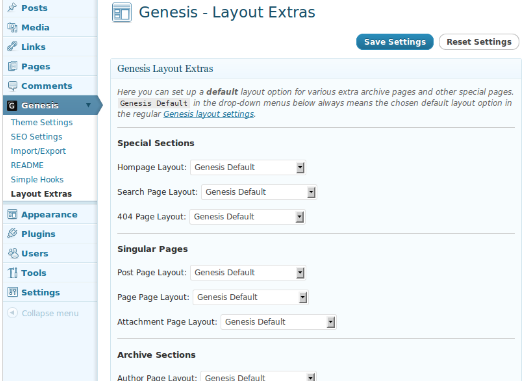Open the Pages menu
This screenshot has width=526, height=381.
[x=36, y=66]
